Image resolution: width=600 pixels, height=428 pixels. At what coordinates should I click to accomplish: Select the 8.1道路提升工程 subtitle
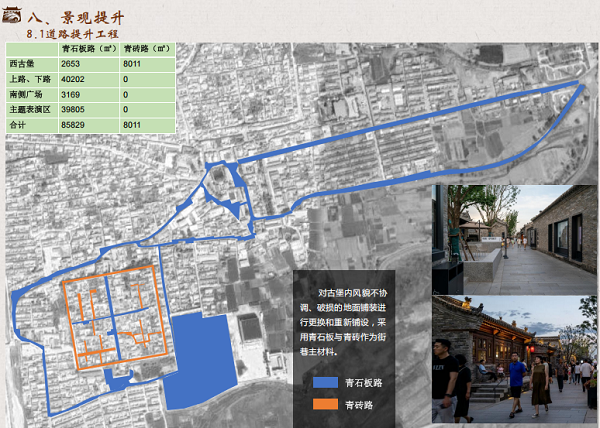tap(79, 34)
